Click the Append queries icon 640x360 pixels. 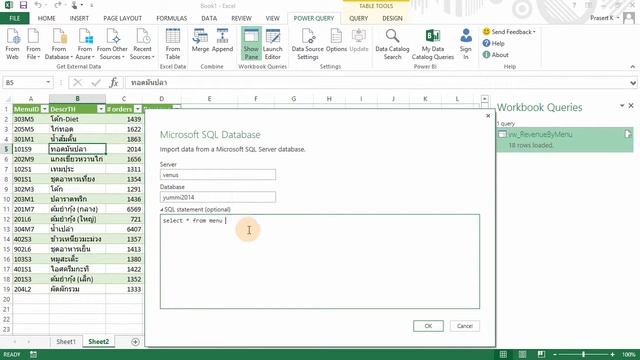click(x=222, y=40)
